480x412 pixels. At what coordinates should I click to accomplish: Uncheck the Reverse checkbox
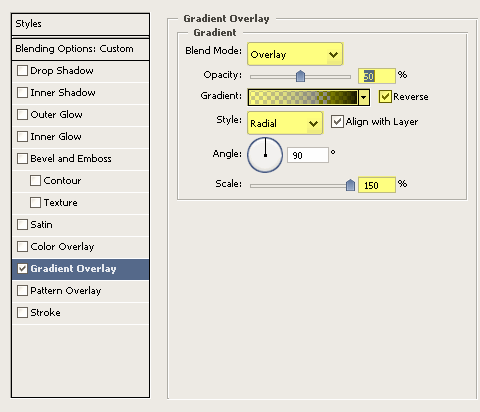tap(385, 97)
